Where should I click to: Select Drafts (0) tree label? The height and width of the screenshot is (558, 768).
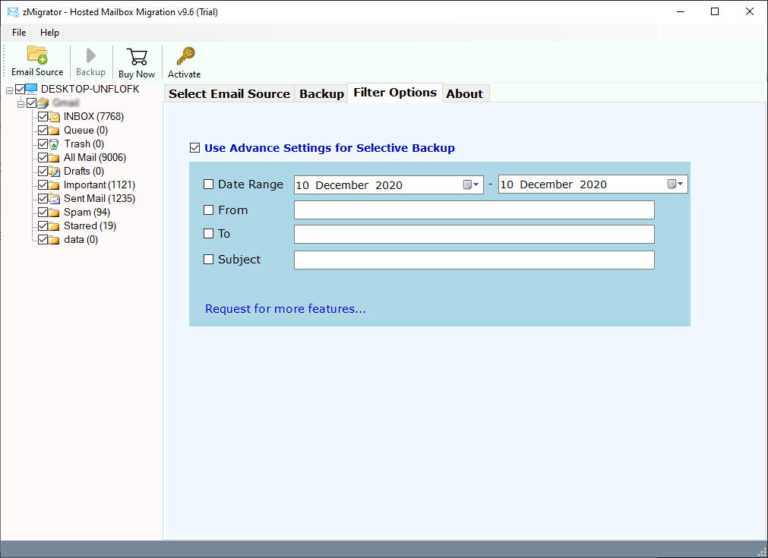84,171
